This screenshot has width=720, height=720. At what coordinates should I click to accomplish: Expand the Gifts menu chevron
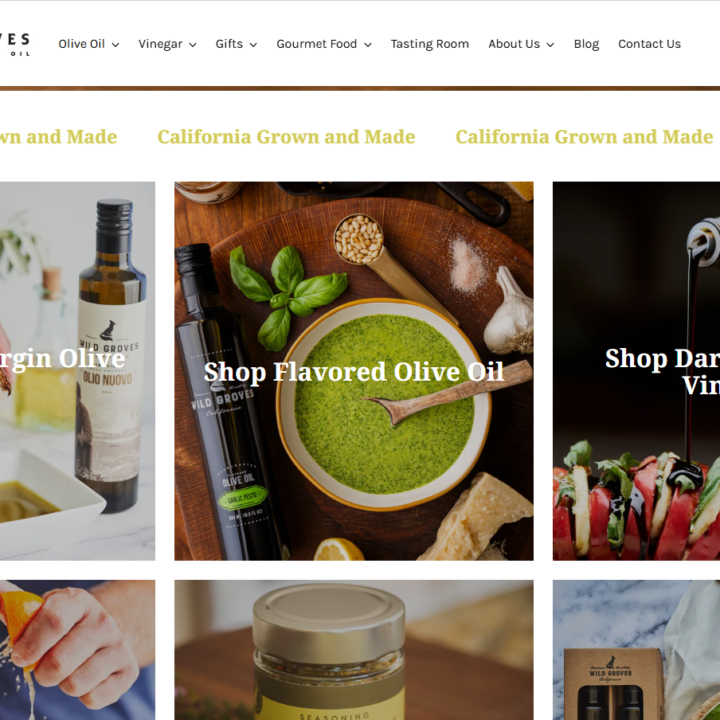click(x=253, y=45)
